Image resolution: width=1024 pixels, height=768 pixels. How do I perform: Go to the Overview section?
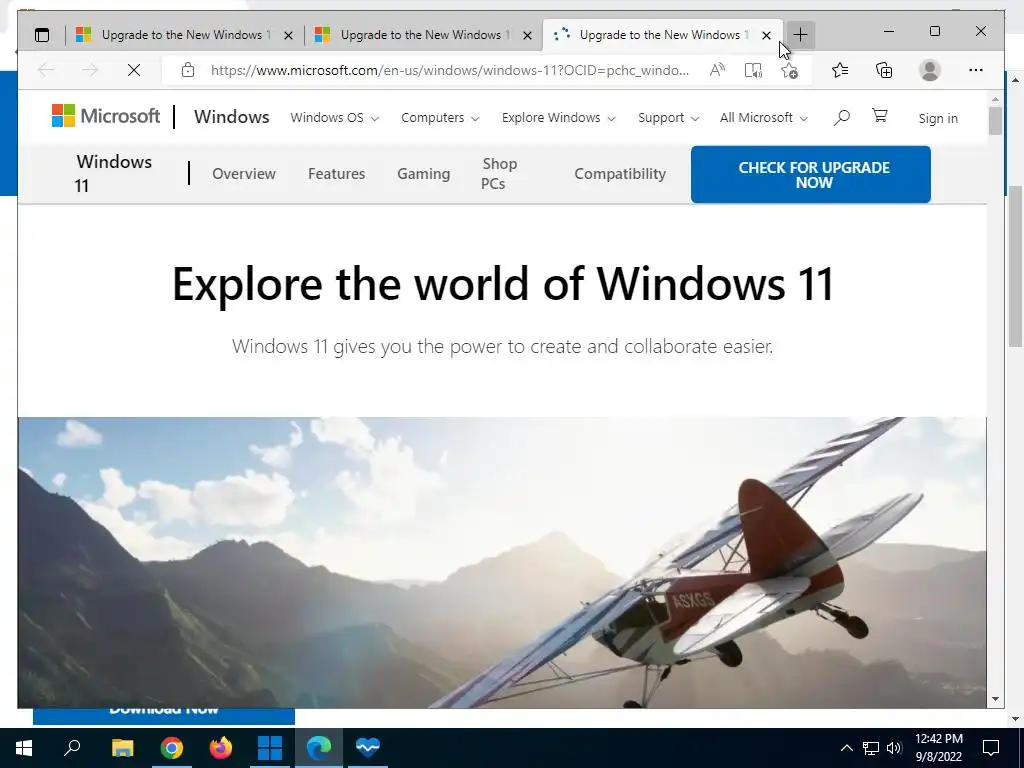[244, 174]
